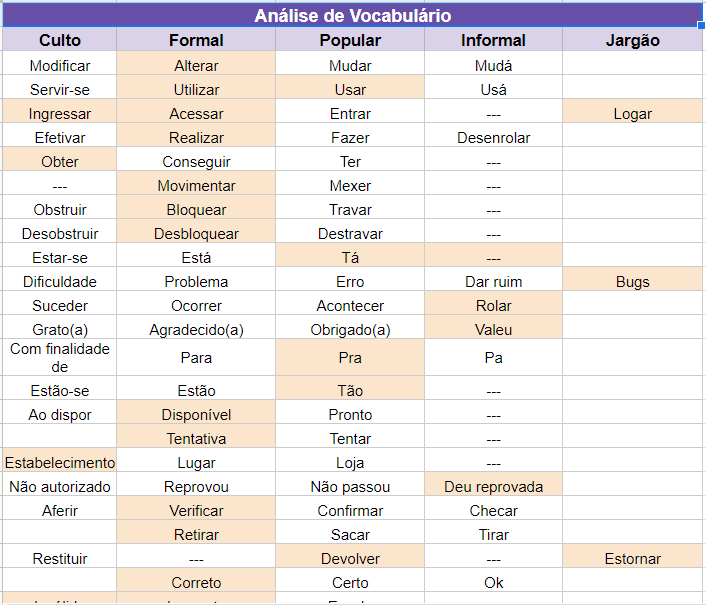Screen dimensions: 706x605
Task: Select the 'Formal' column header cell
Action: click(196, 41)
